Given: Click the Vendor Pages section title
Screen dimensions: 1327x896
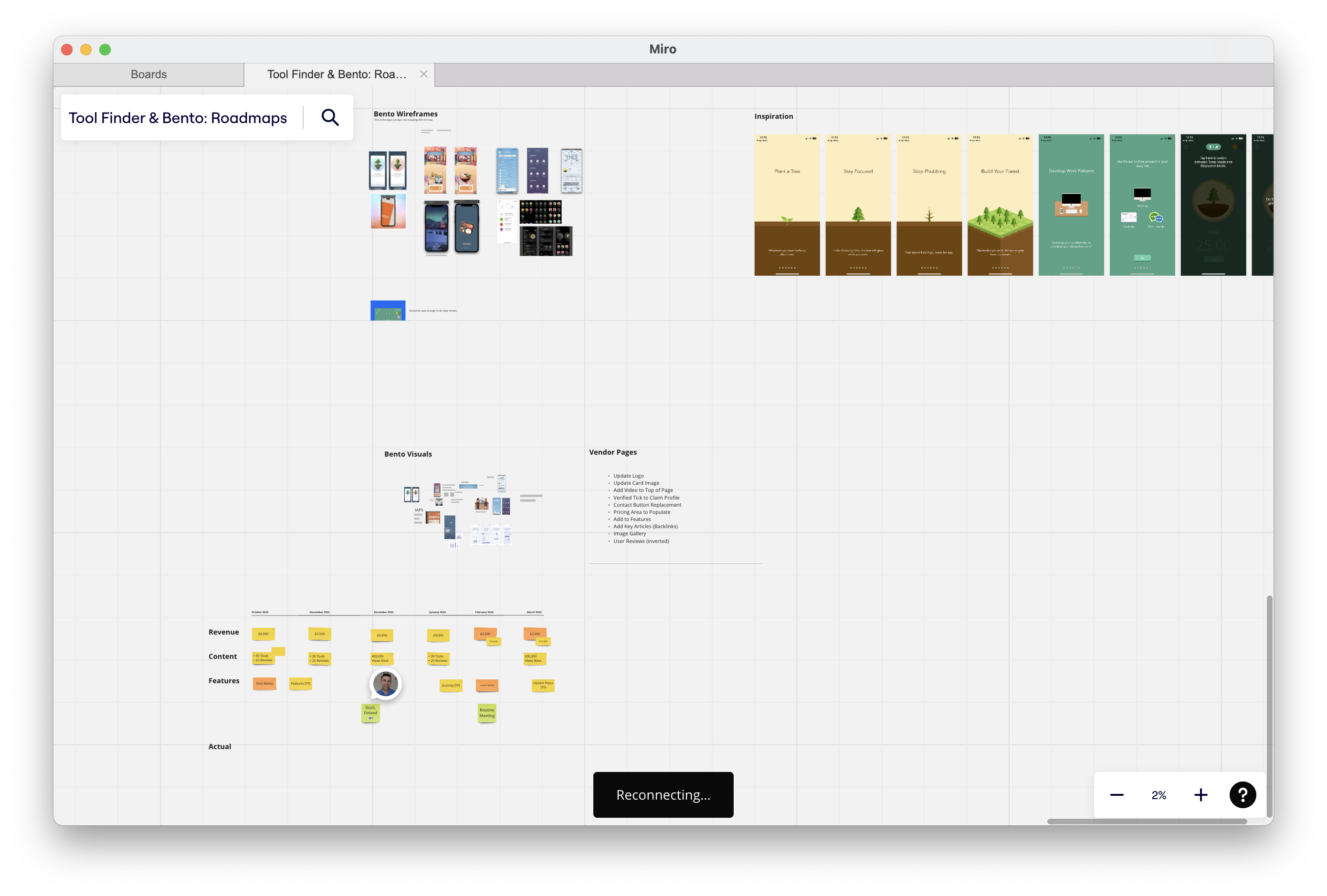Looking at the screenshot, I should 613,451.
